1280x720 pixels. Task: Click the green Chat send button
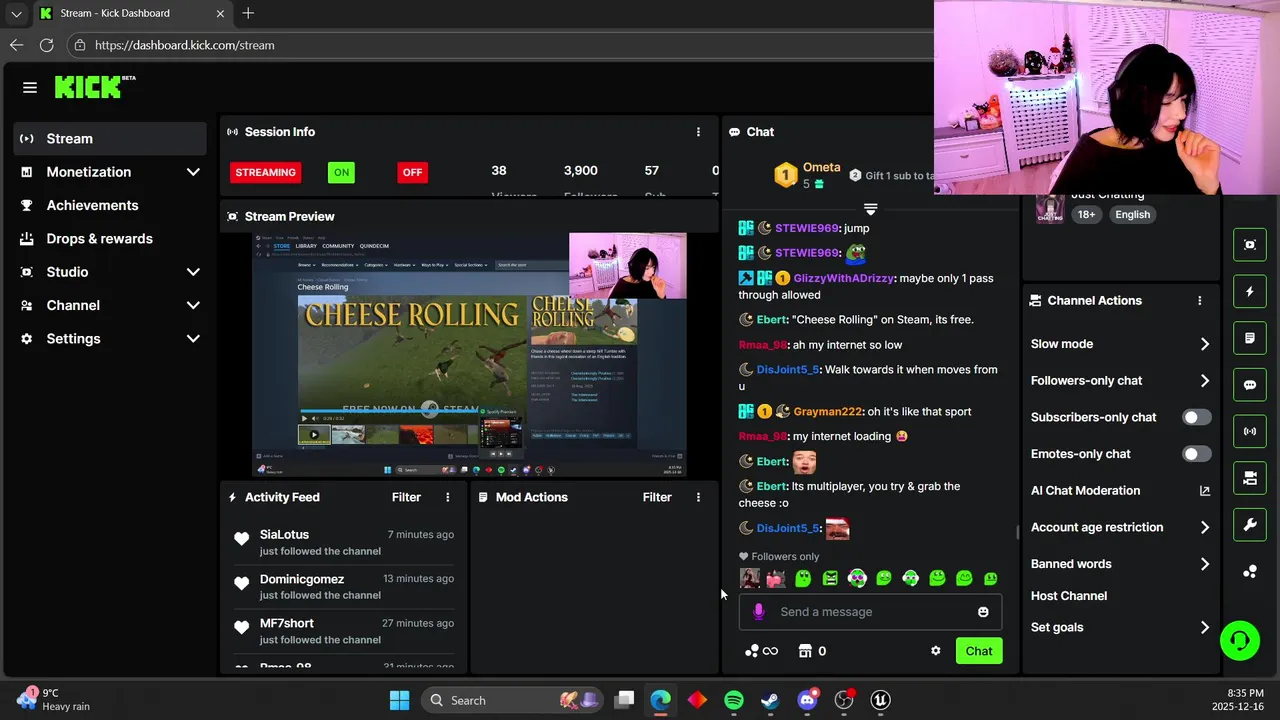pyautogui.click(x=979, y=651)
